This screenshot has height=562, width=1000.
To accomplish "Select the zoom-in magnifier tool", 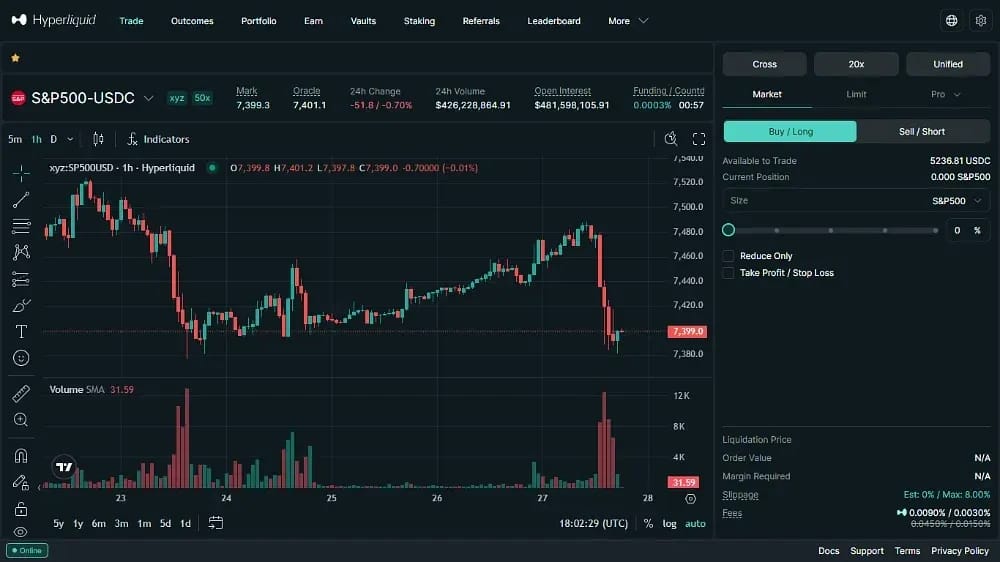I will [21, 420].
